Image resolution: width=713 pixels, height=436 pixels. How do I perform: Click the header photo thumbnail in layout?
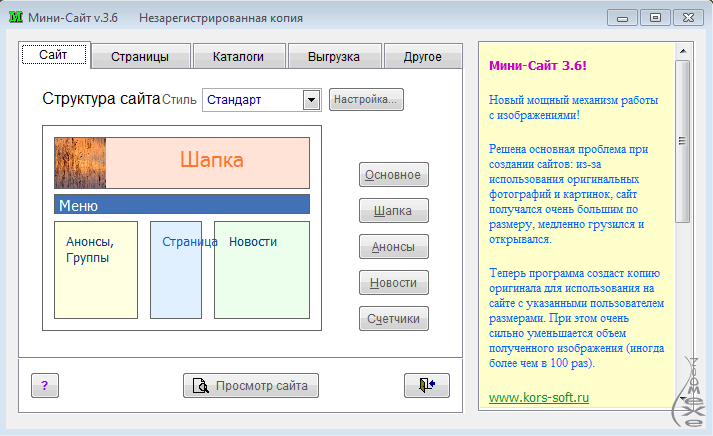coord(80,162)
